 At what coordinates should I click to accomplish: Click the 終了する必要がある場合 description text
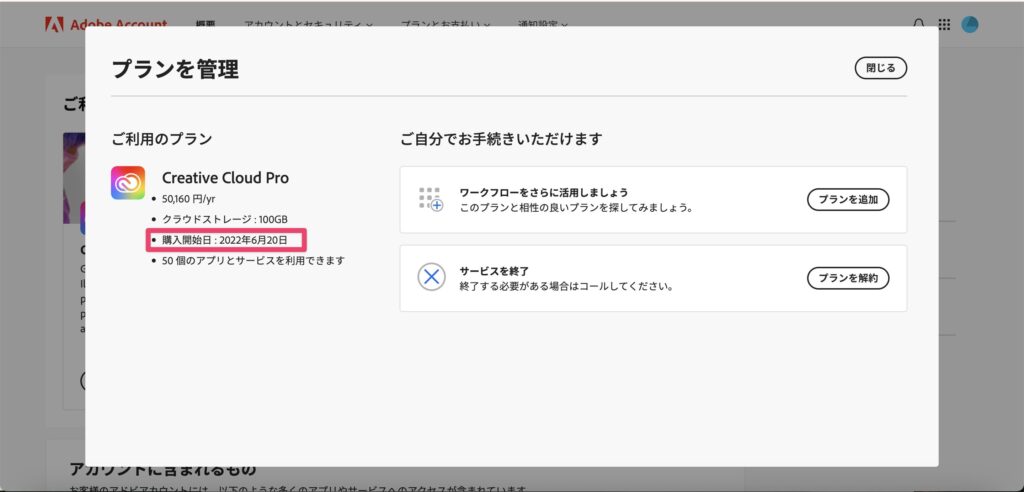[x=566, y=286]
